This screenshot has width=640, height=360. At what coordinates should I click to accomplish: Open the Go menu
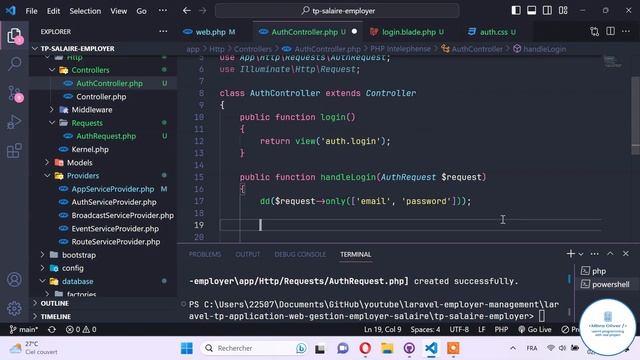[x=141, y=11]
